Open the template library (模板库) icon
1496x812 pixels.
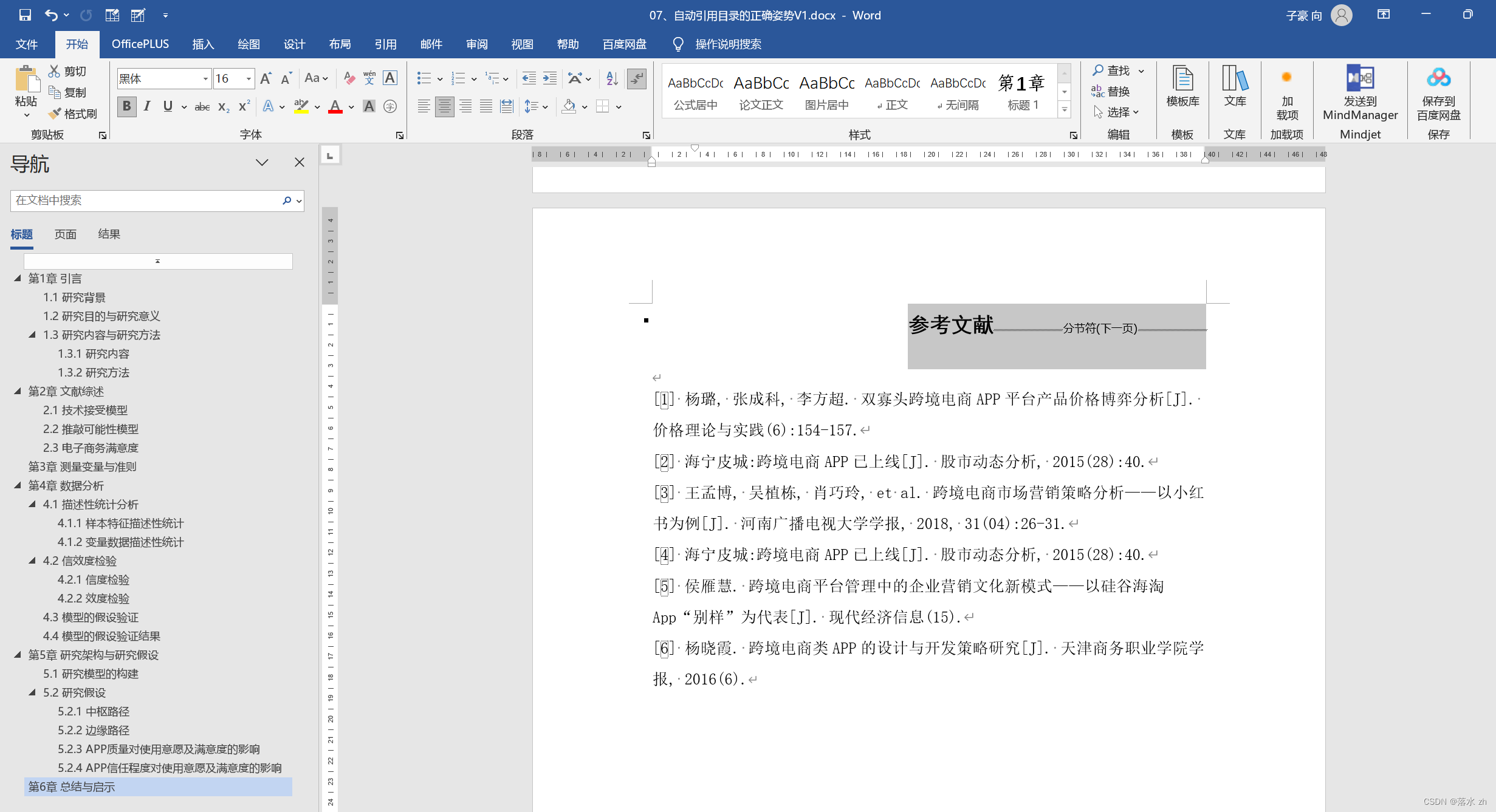pyautogui.click(x=1182, y=86)
